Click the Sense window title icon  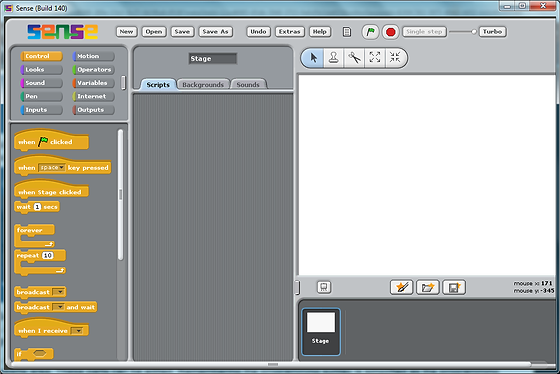[x=9, y=8]
